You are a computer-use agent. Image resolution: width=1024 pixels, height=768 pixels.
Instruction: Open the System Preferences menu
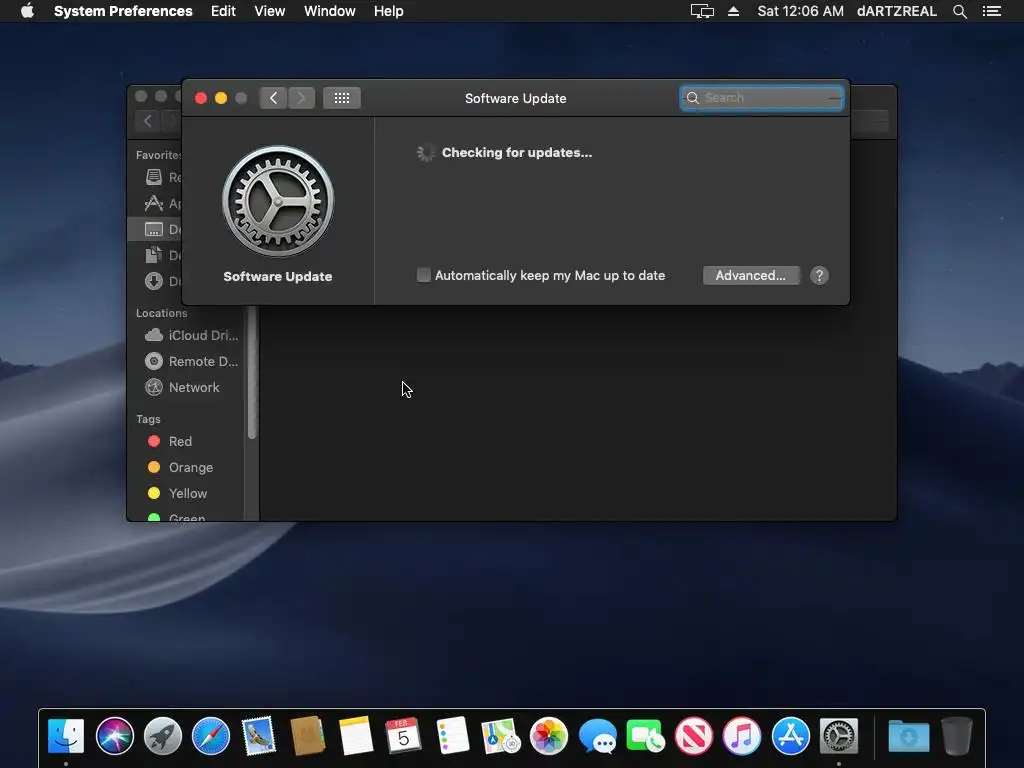[x=123, y=11]
